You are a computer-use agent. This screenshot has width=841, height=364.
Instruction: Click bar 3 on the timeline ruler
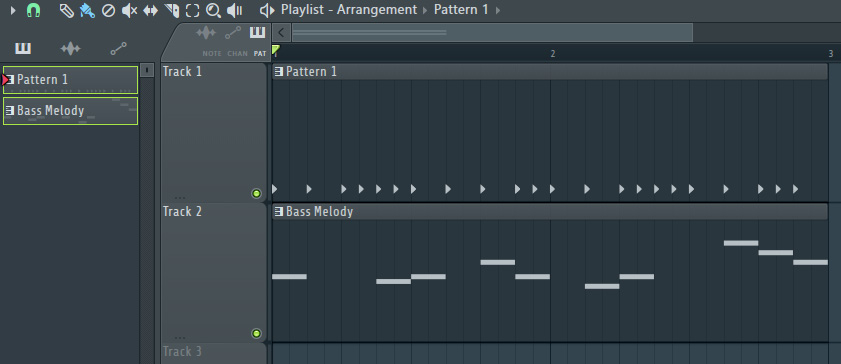(x=831, y=54)
